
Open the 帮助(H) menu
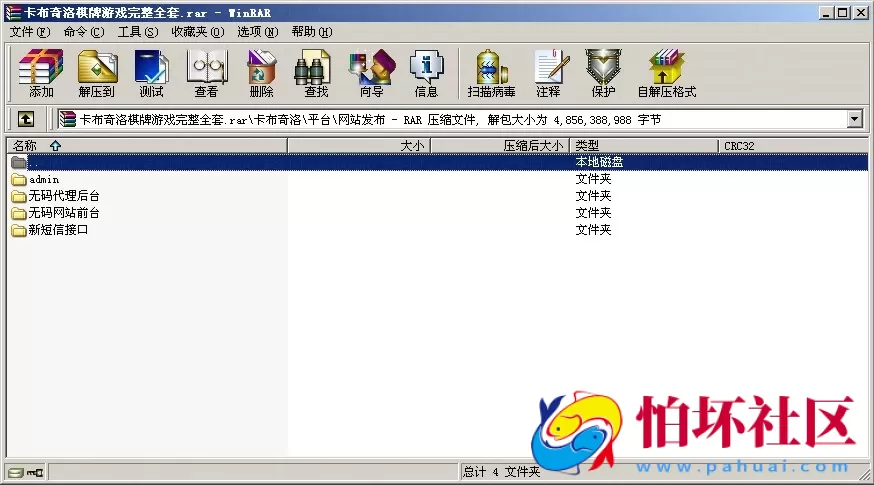click(x=312, y=32)
